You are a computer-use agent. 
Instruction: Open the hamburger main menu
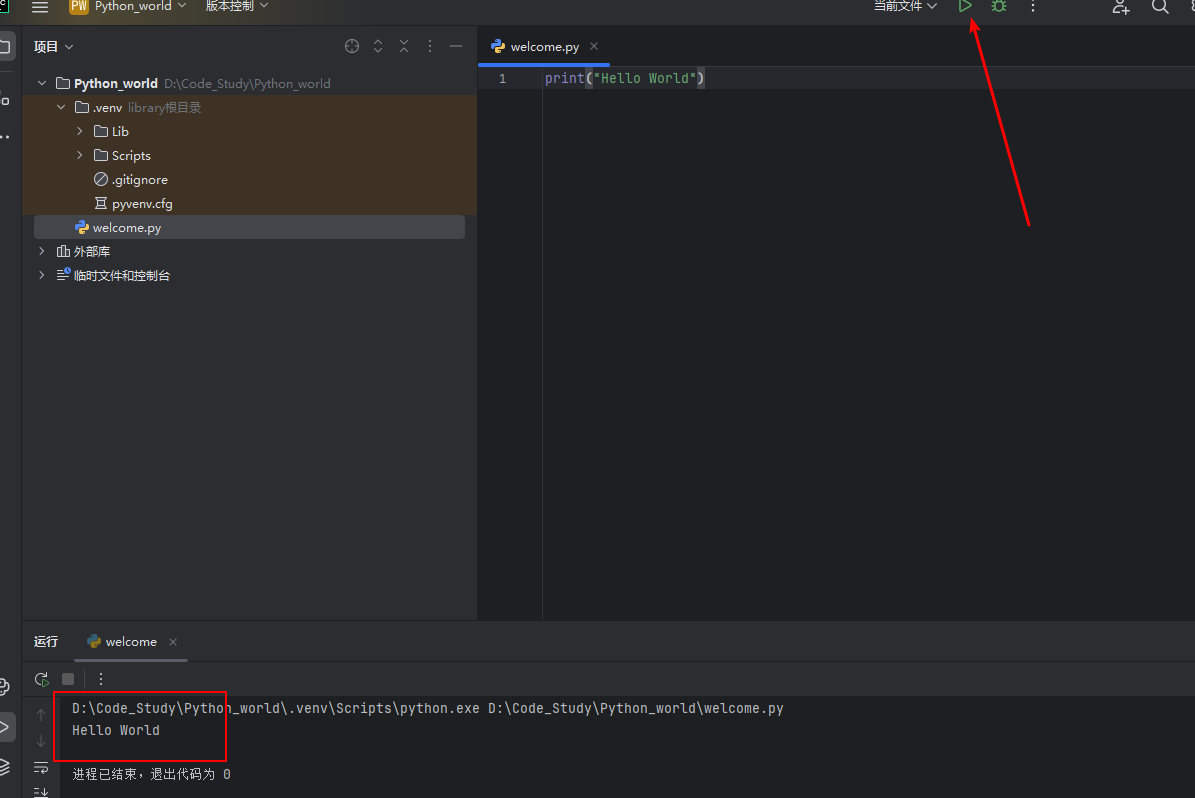[40, 7]
